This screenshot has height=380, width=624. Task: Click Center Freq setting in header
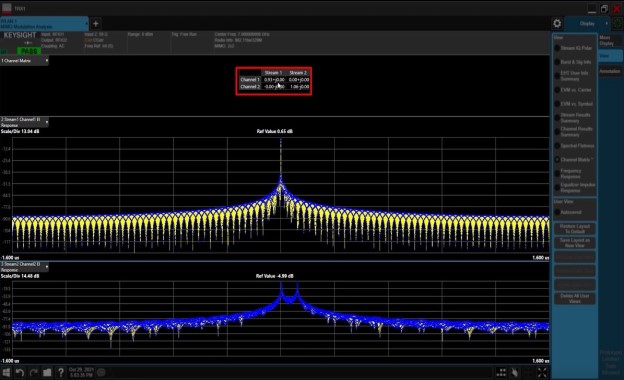242,34
